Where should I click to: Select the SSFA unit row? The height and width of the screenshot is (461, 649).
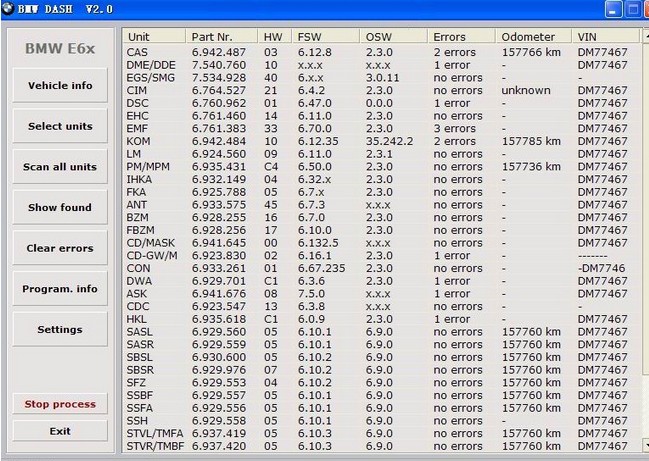pos(381,408)
